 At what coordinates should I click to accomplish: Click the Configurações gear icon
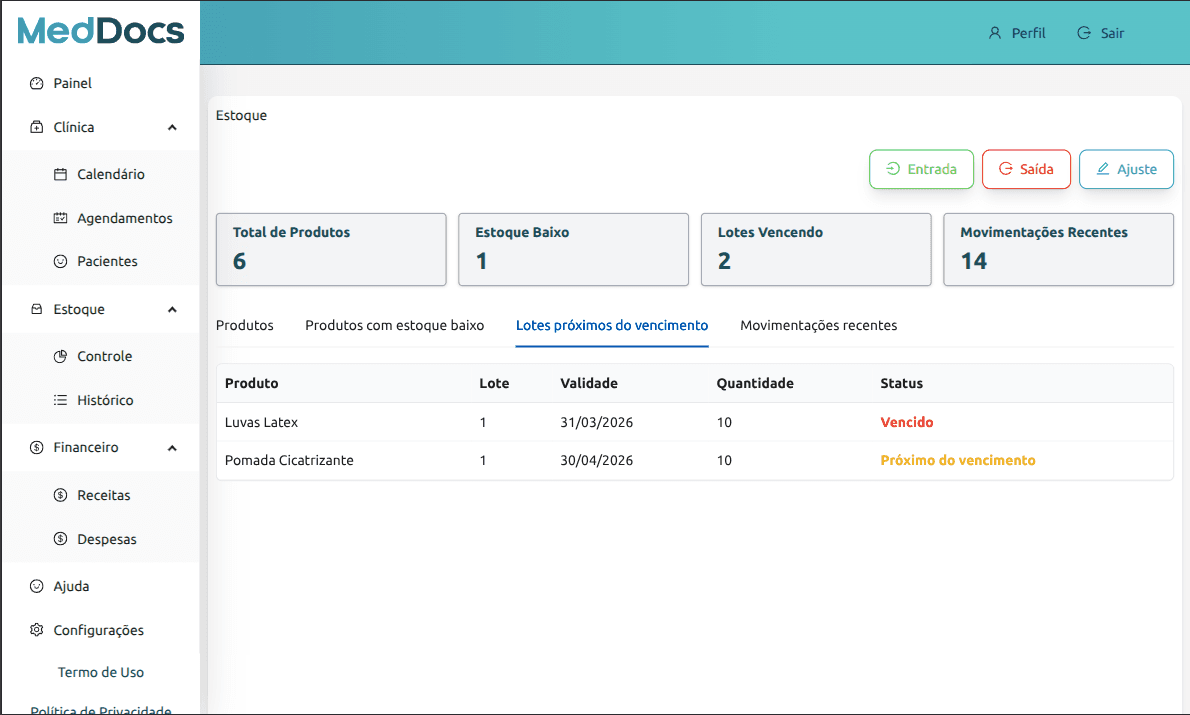(x=37, y=630)
